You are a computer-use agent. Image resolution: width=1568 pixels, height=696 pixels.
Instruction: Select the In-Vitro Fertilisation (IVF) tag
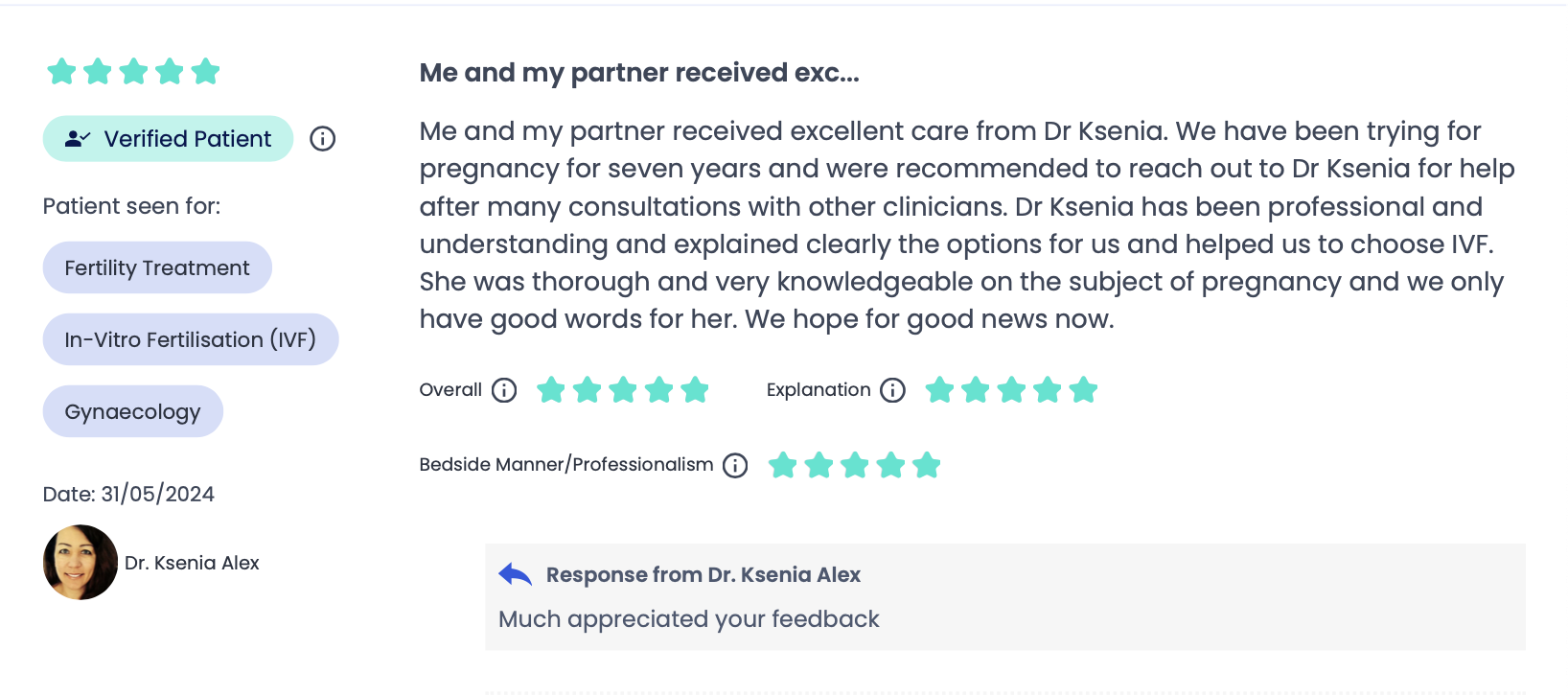click(191, 339)
